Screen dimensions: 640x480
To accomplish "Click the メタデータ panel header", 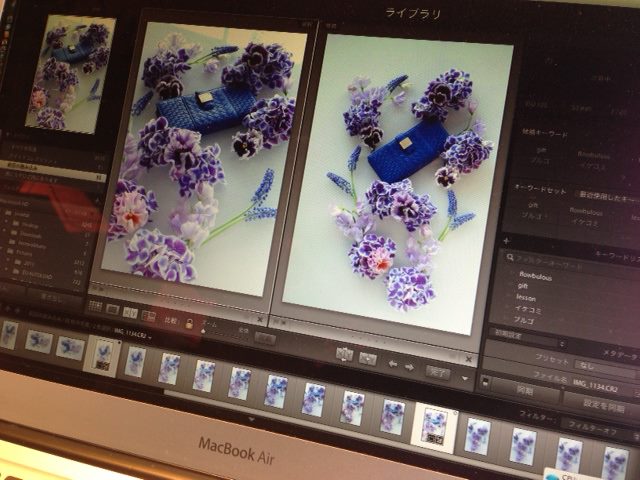I will [621, 354].
